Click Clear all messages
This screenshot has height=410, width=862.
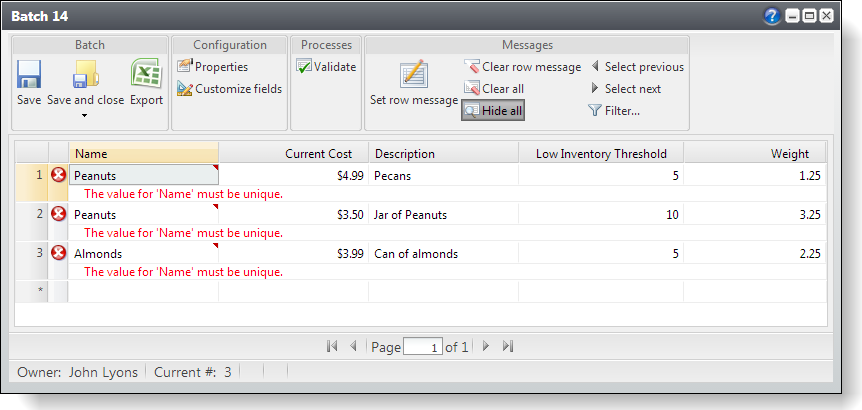(x=494, y=89)
